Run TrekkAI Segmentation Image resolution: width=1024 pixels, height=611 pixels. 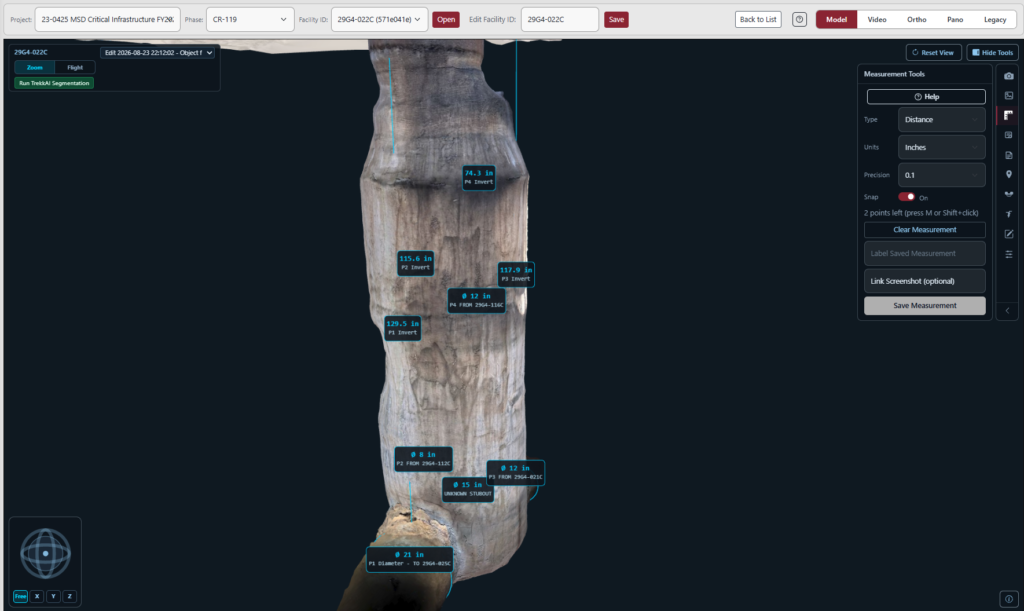54,83
